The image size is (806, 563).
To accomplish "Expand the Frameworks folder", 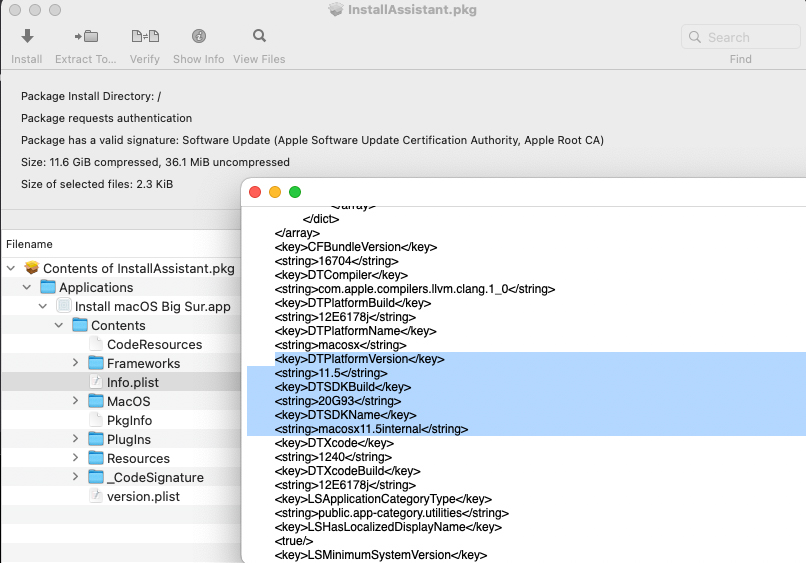I will click(76, 362).
